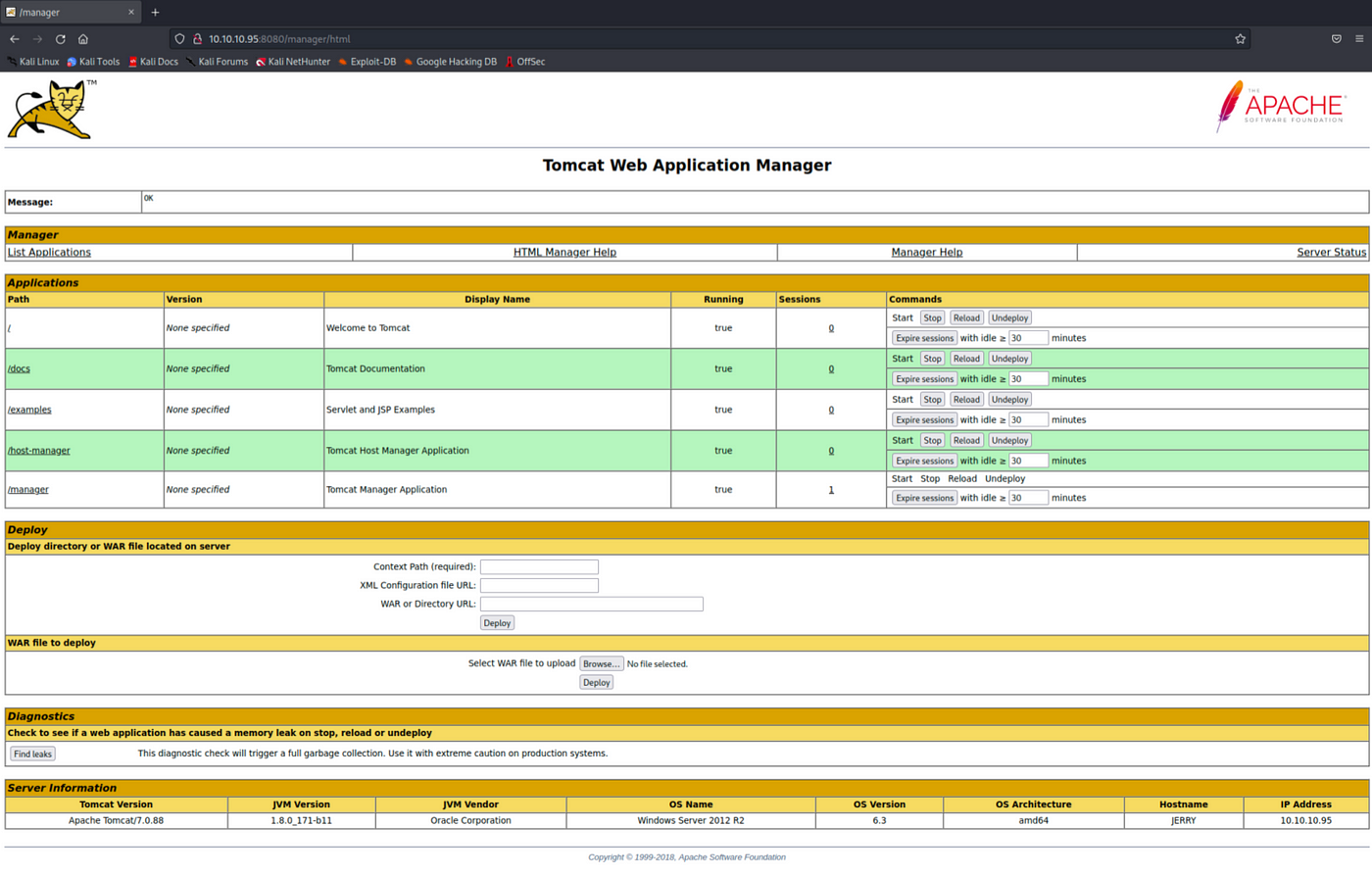Open HTML Manager Help

564,252
